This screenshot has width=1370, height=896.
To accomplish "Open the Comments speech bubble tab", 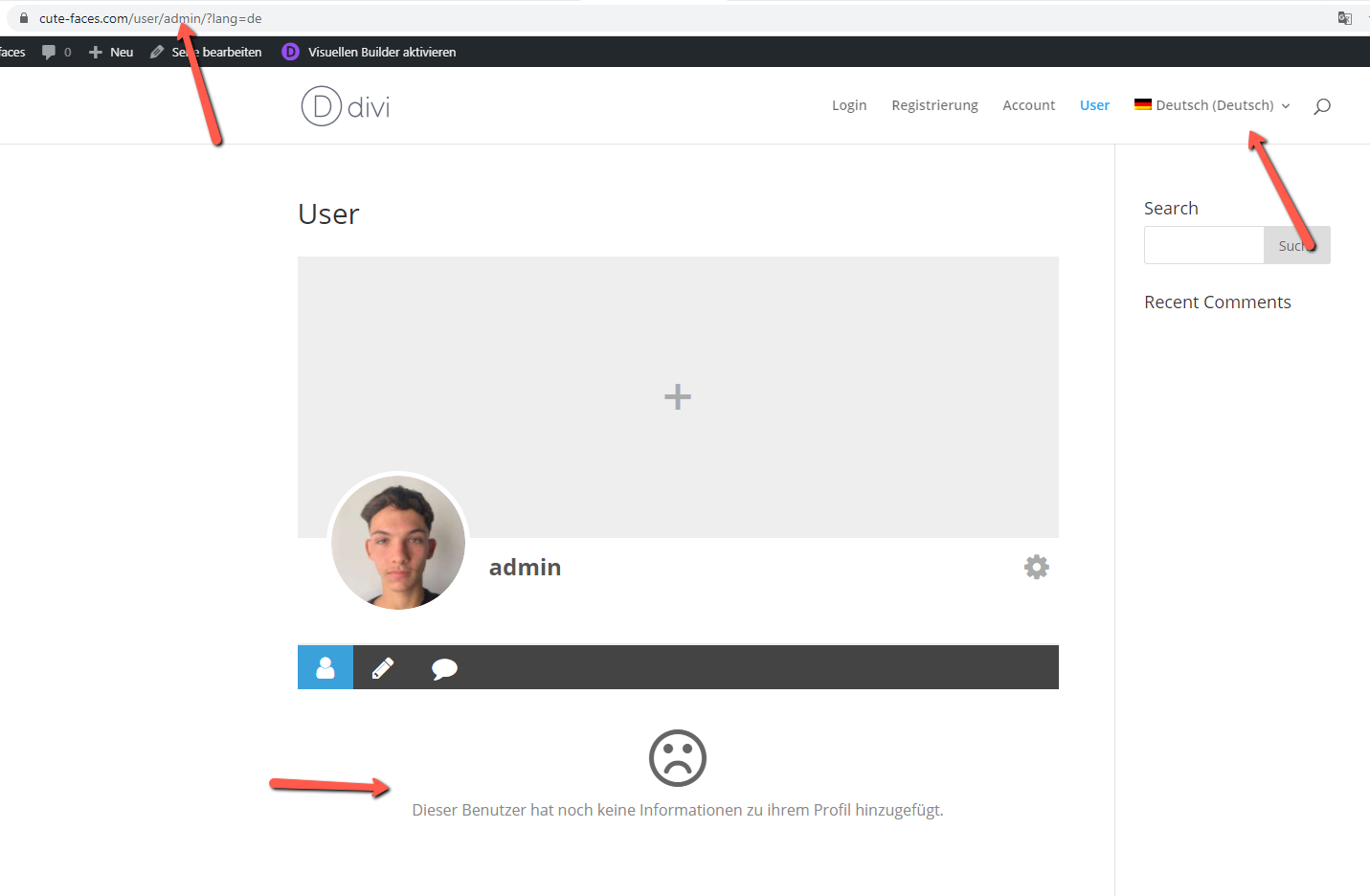I will [x=444, y=668].
